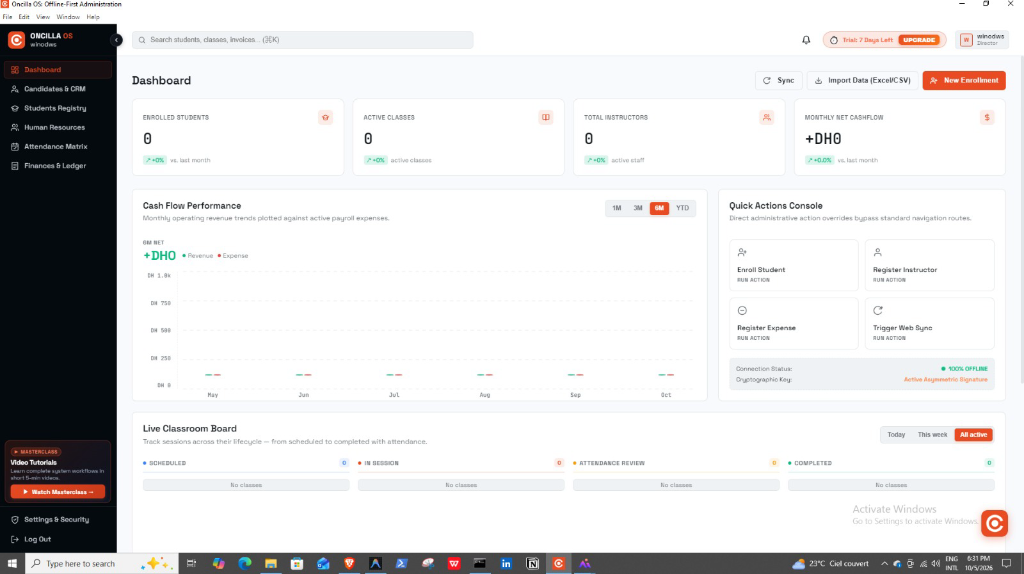Click the Sync button
Image resolution: width=1024 pixels, height=574 pixels.
778,80
